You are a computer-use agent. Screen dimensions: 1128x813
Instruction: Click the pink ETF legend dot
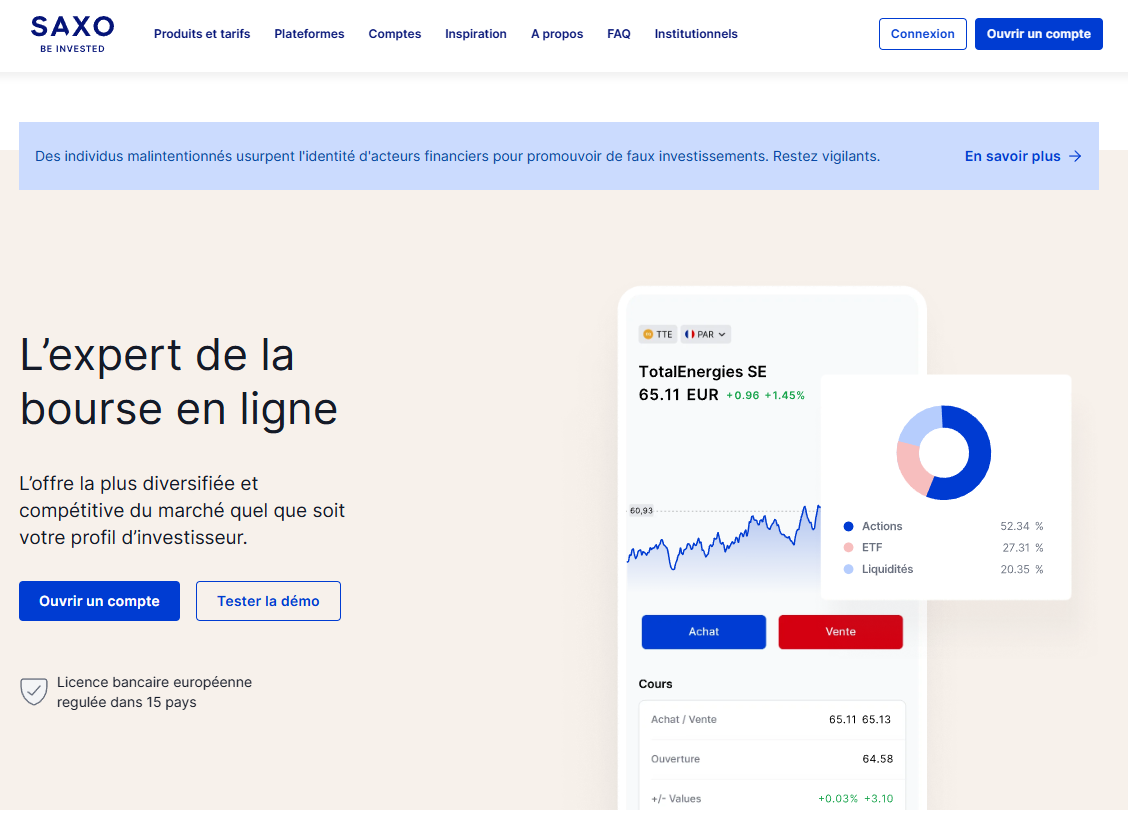(x=848, y=548)
